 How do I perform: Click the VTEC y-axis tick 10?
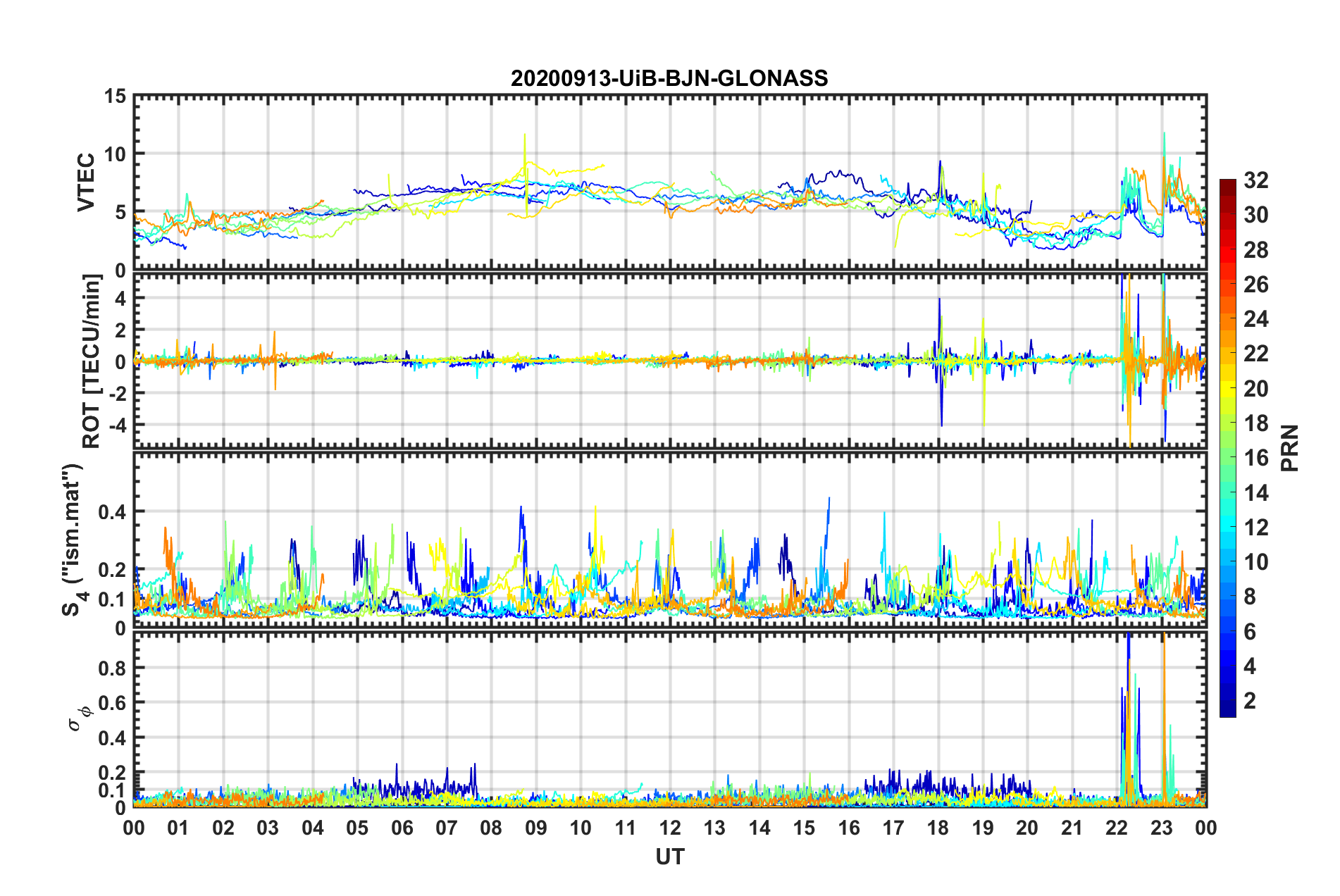pos(115,154)
